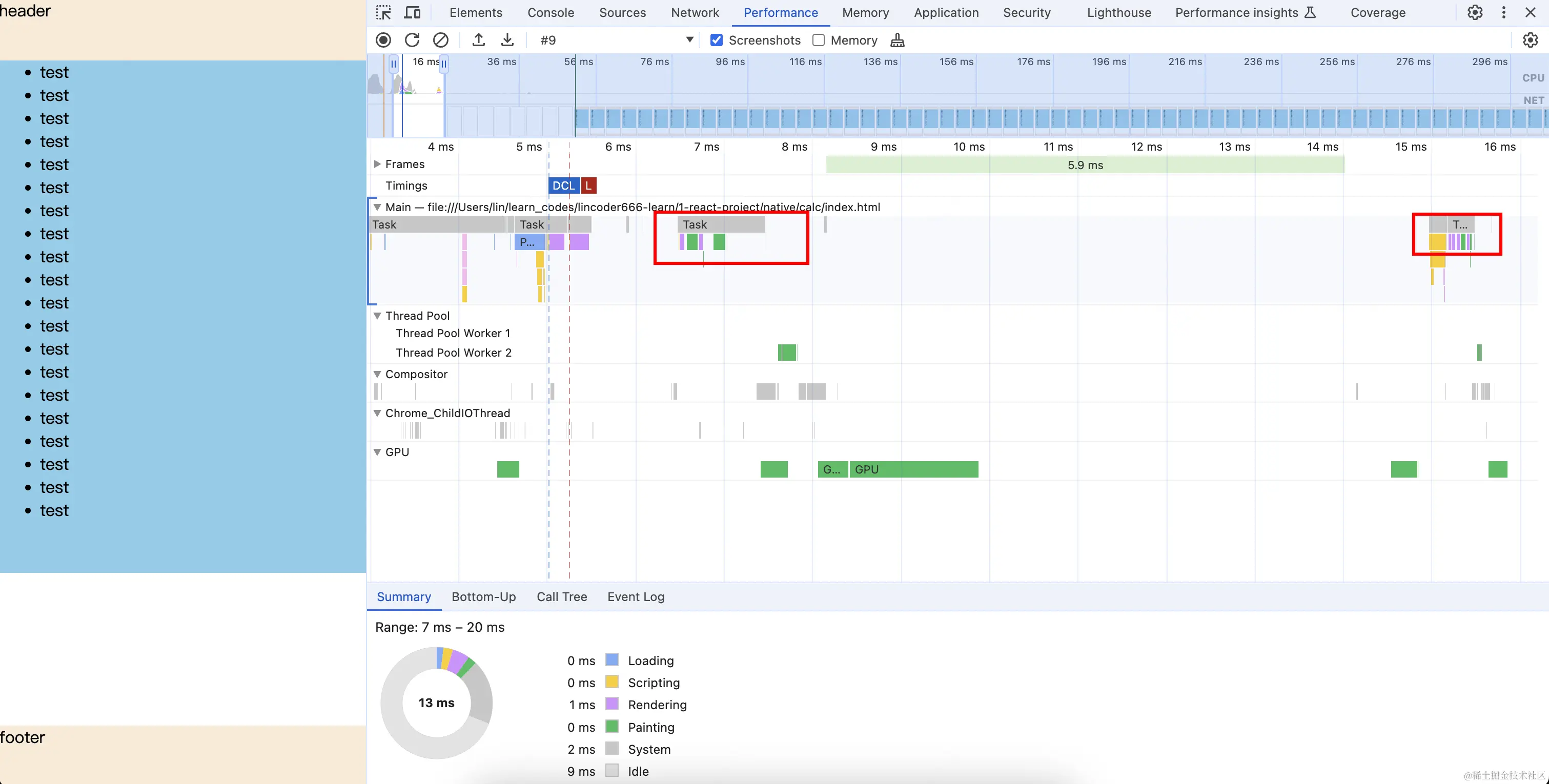Activate the inspect element picker icon

pos(383,13)
